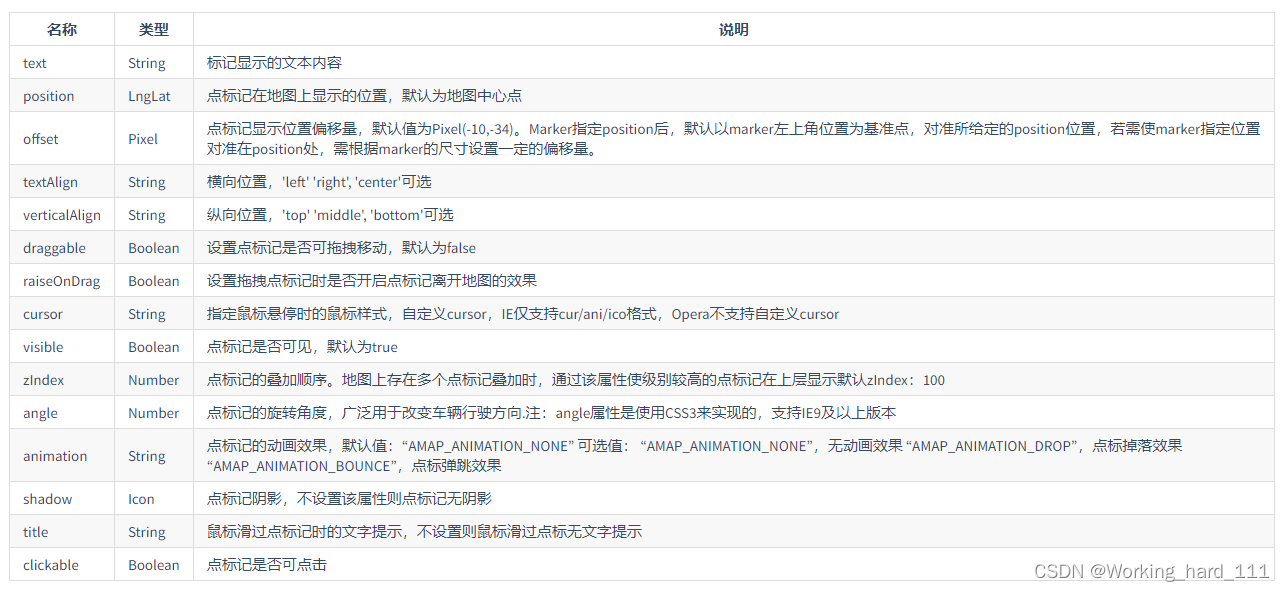Click the "offset" property label
The height and width of the screenshot is (591, 1285).
[x=40, y=138]
